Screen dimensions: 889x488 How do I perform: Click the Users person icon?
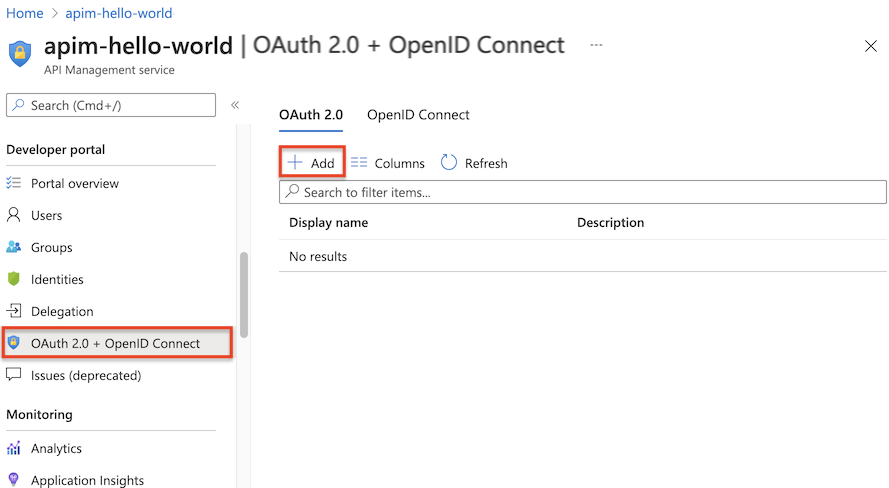click(x=14, y=215)
